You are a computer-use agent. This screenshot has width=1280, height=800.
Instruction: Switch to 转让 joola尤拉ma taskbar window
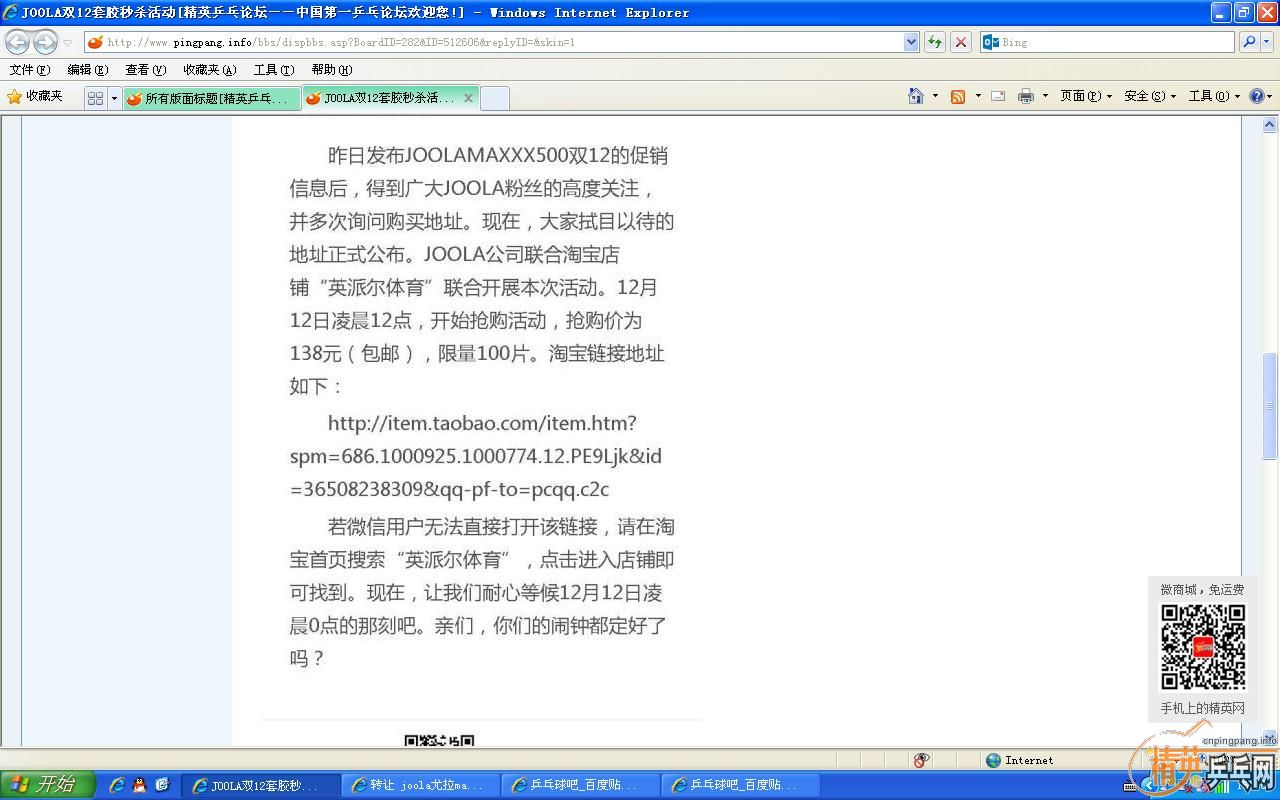point(420,785)
